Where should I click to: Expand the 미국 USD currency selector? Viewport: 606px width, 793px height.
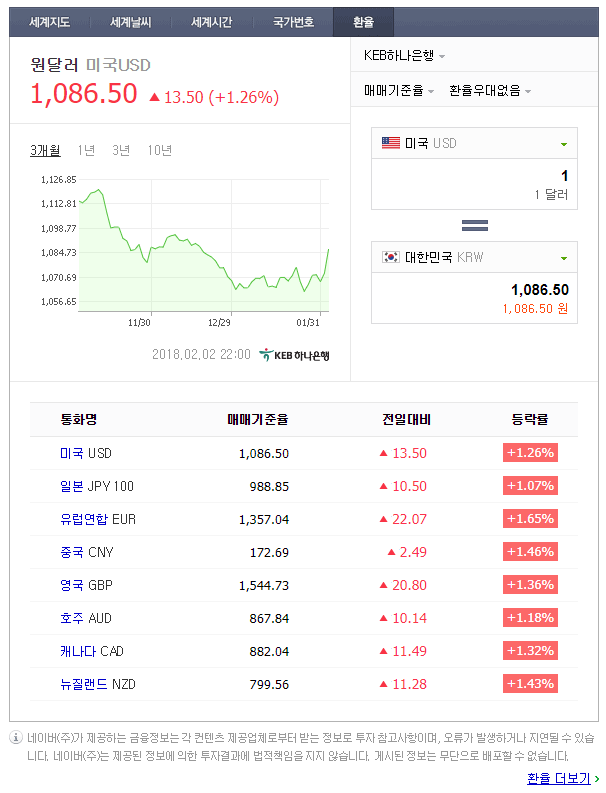tap(564, 144)
